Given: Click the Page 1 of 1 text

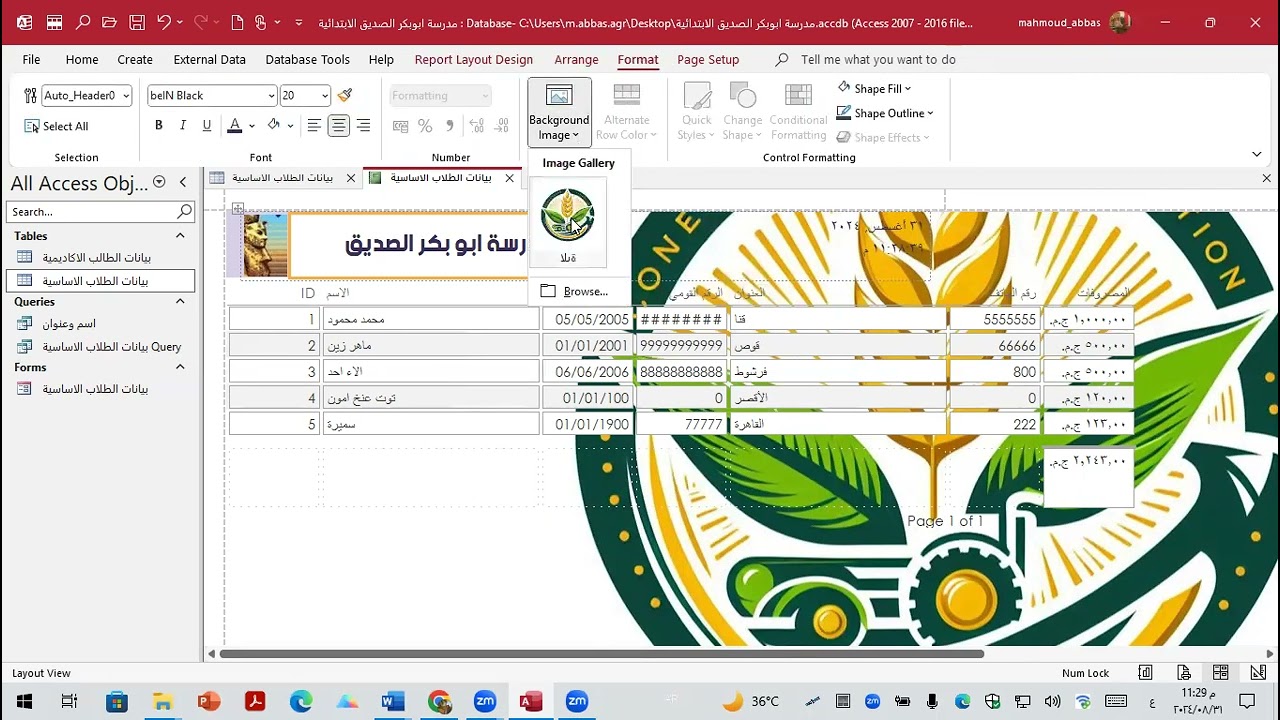Looking at the screenshot, I should [x=945, y=521].
